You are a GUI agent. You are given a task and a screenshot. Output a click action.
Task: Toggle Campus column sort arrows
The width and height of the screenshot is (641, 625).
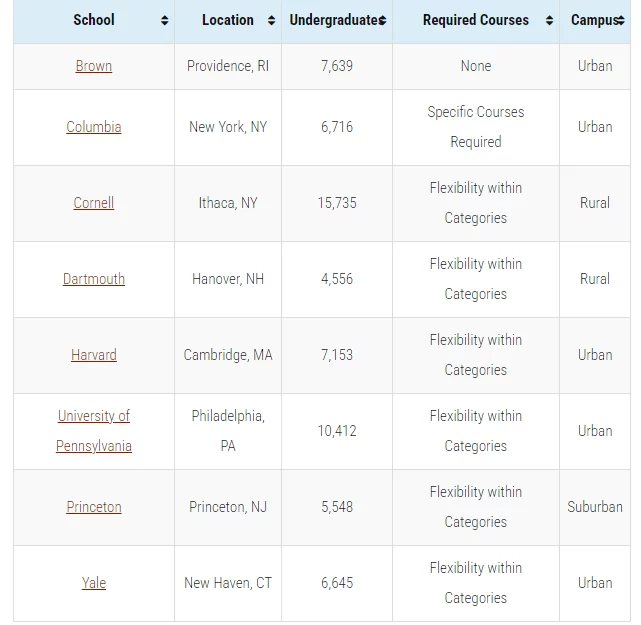(621, 20)
